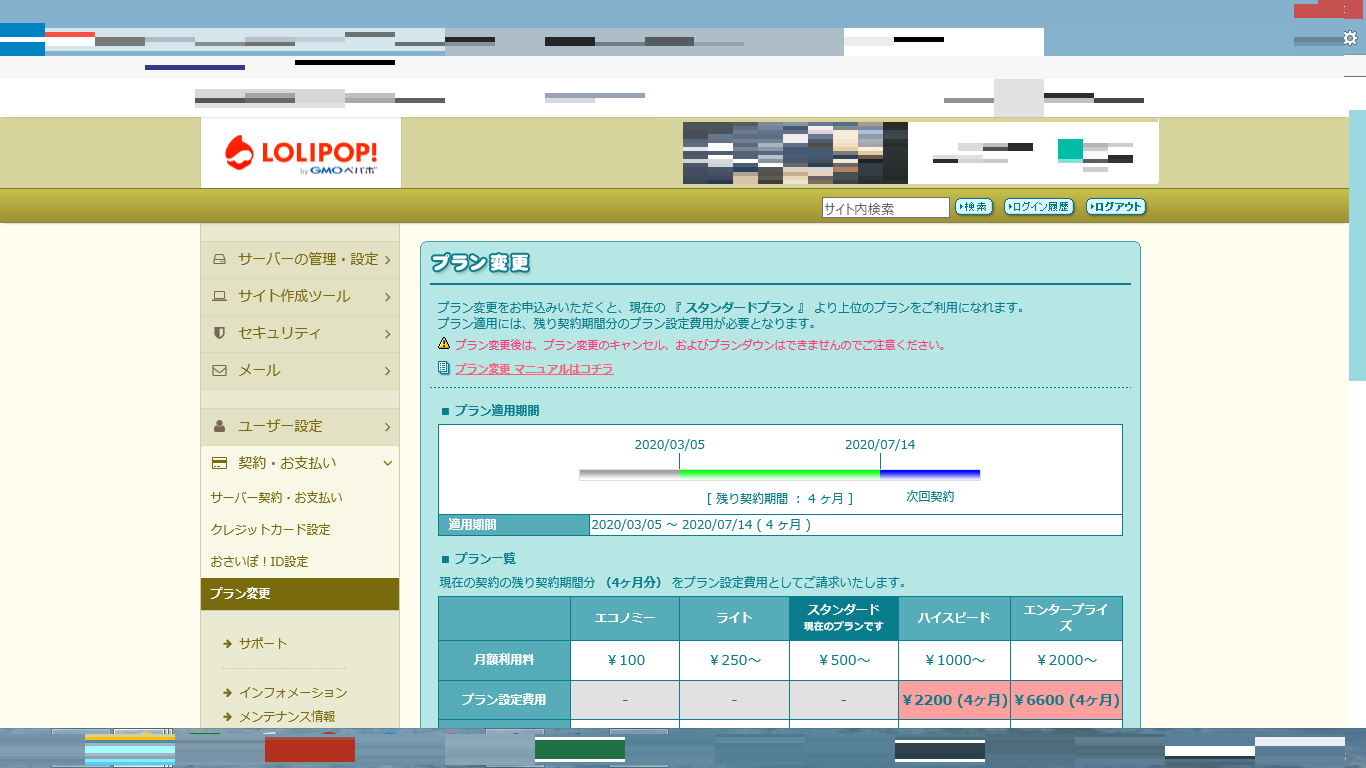Expand the サーバーの管理・設定 chevron

[x=387, y=260]
